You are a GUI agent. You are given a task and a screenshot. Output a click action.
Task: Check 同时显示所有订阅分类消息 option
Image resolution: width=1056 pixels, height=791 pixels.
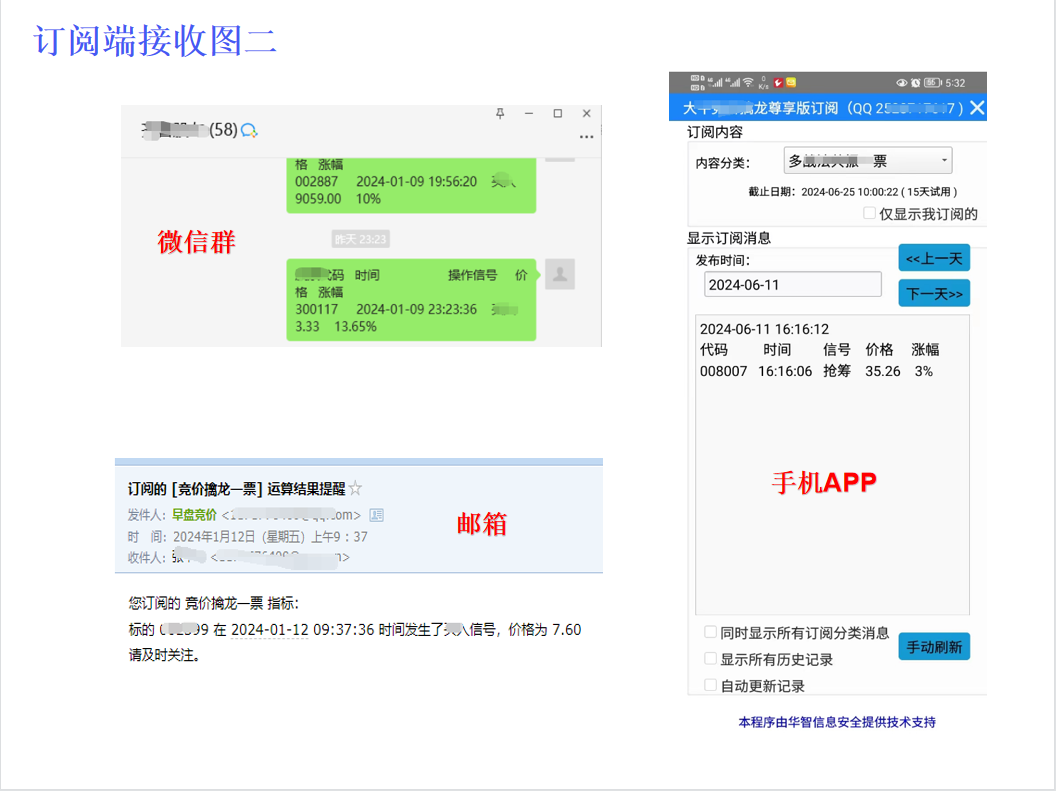tap(710, 632)
